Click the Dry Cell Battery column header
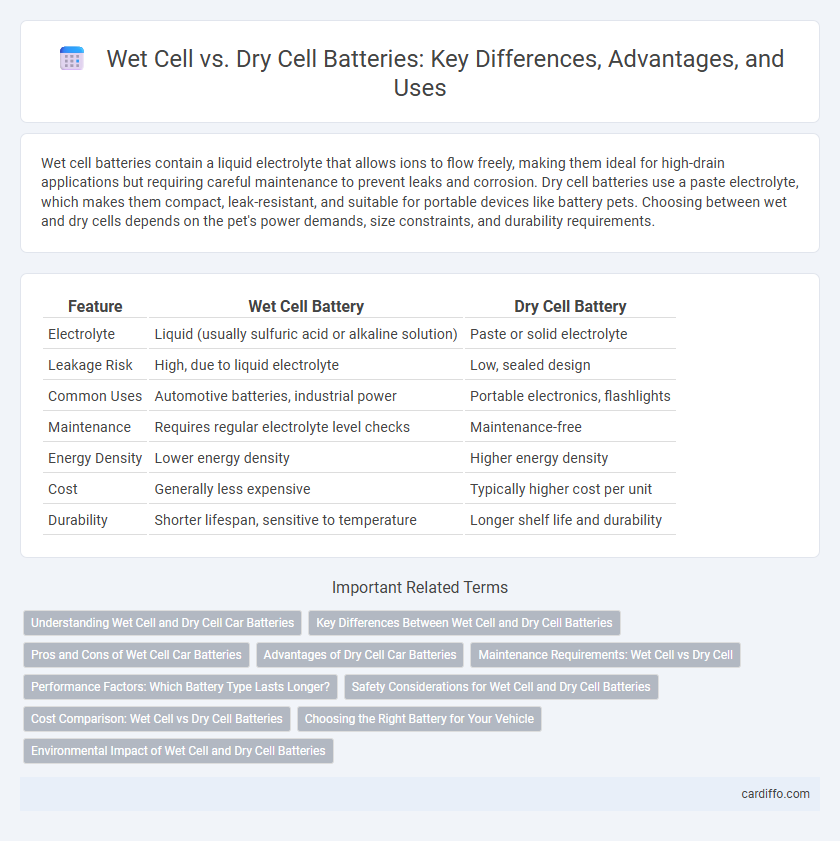 pyautogui.click(x=570, y=306)
